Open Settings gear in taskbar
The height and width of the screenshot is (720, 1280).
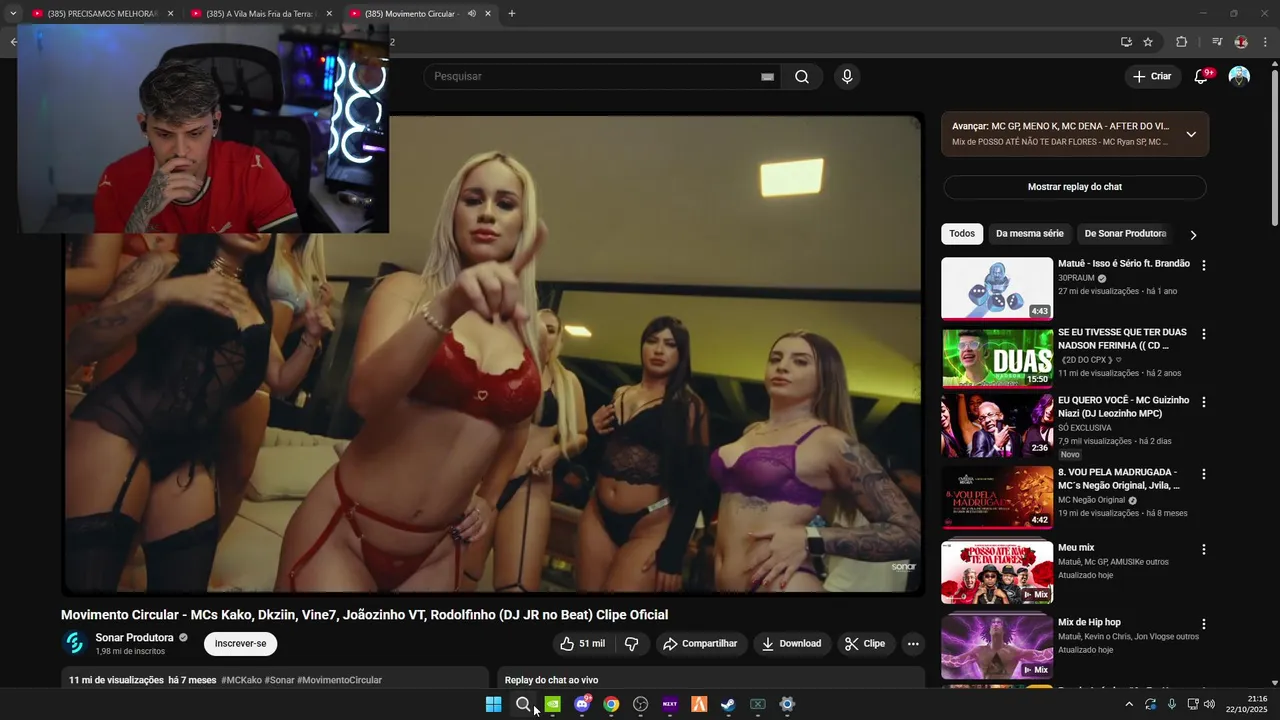click(787, 704)
